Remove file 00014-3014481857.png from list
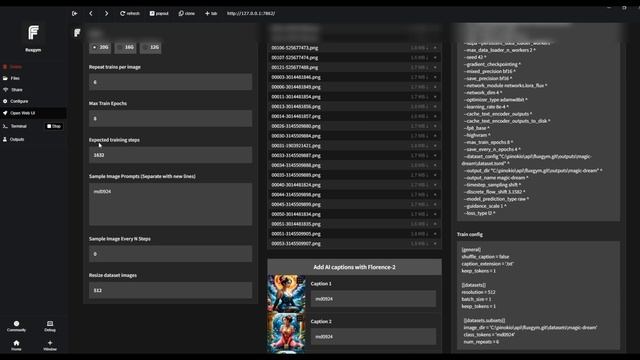 [x=435, y=116]
